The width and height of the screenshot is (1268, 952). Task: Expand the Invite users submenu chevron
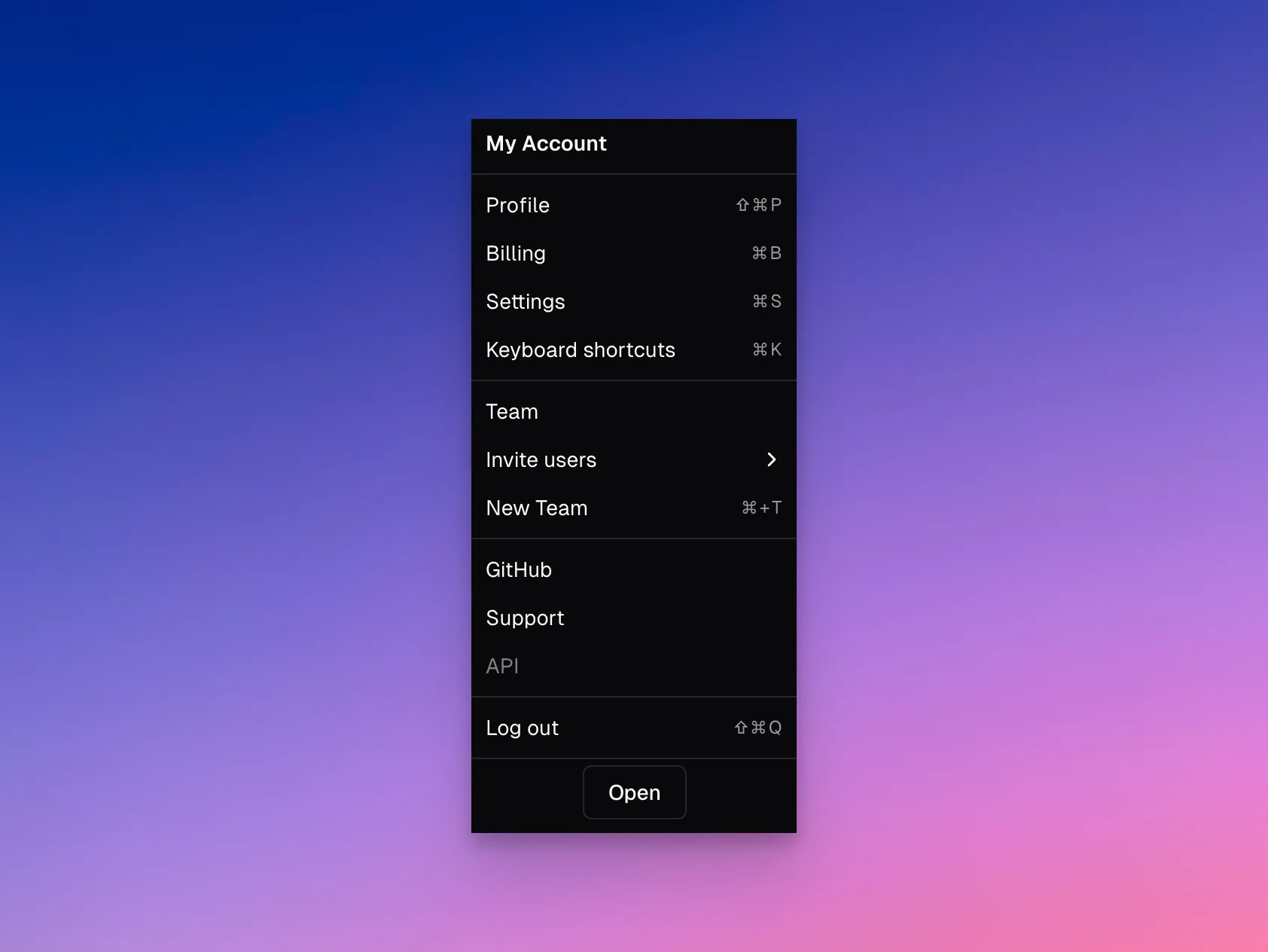(x=772, y=459)
